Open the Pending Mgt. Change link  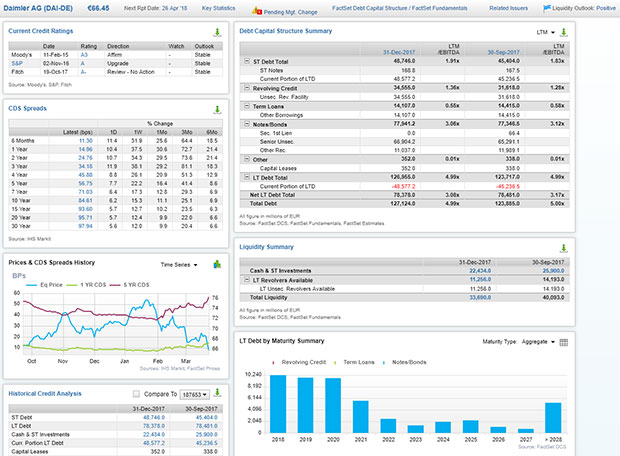pyautogui.click(x=291, y=12)
